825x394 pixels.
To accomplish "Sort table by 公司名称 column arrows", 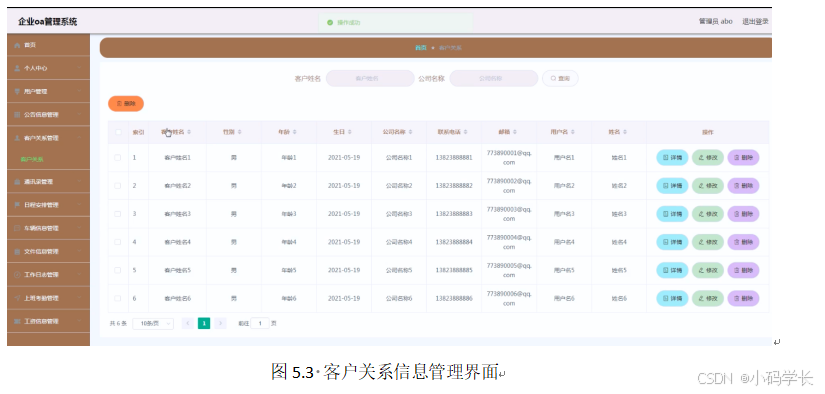I will tap(410, 132).
